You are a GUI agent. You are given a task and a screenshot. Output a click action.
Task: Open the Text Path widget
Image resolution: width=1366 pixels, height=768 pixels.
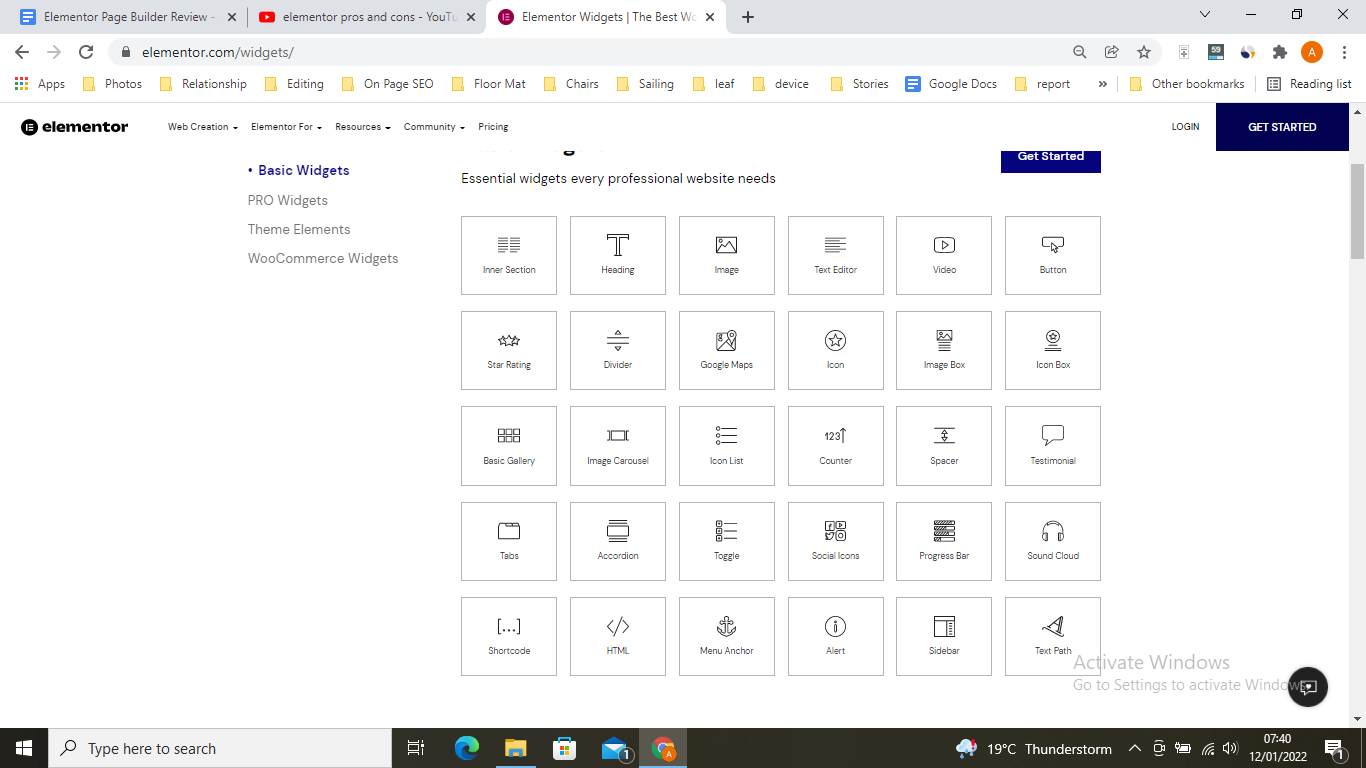[x=1053, y=636]
